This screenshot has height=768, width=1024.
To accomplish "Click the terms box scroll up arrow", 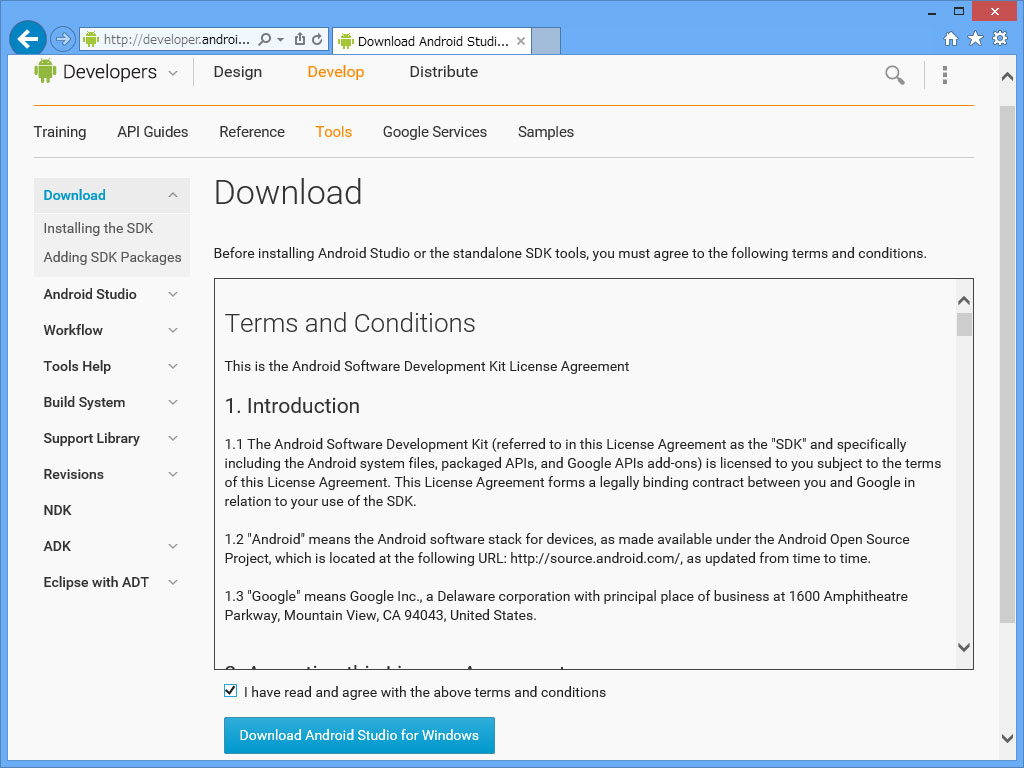I will 964,300.
